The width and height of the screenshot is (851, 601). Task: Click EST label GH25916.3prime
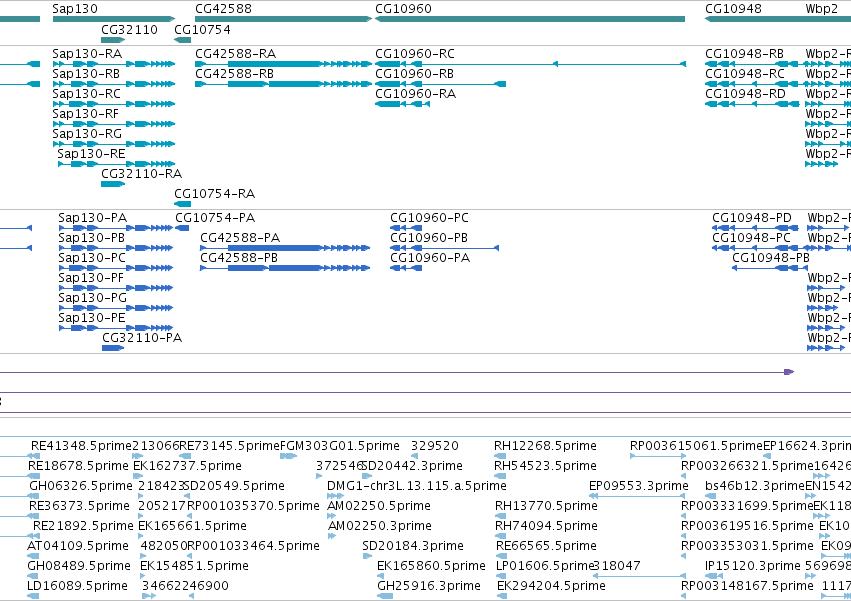429,586
